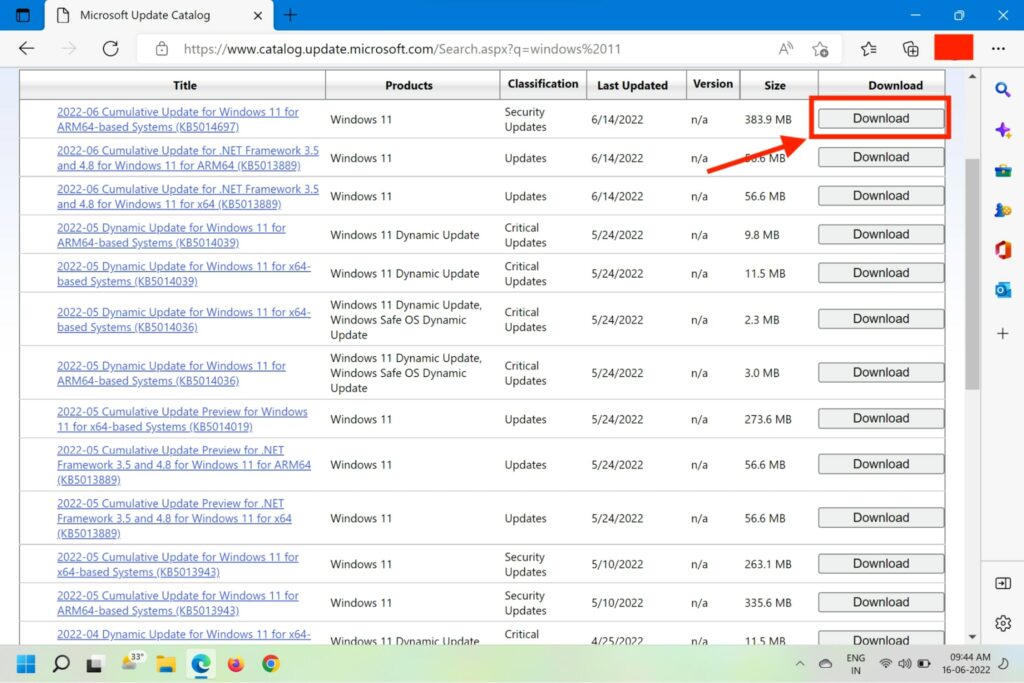The height and width of the screenshot is (683, 1024).
Task: Sort the table by Size column header
Action: coord(775,85)
